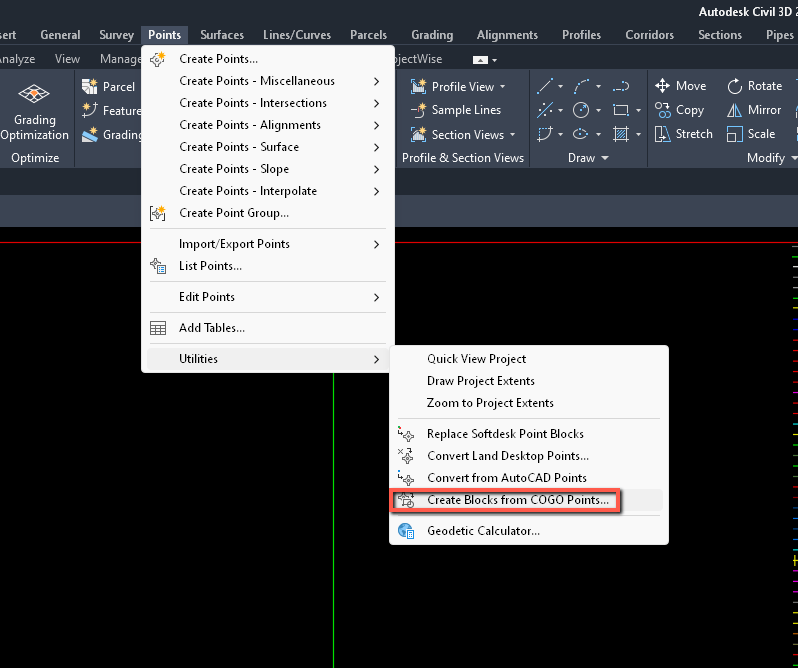Select the Polyline draw tool
The image size is (798, 668).
point(621,86)
